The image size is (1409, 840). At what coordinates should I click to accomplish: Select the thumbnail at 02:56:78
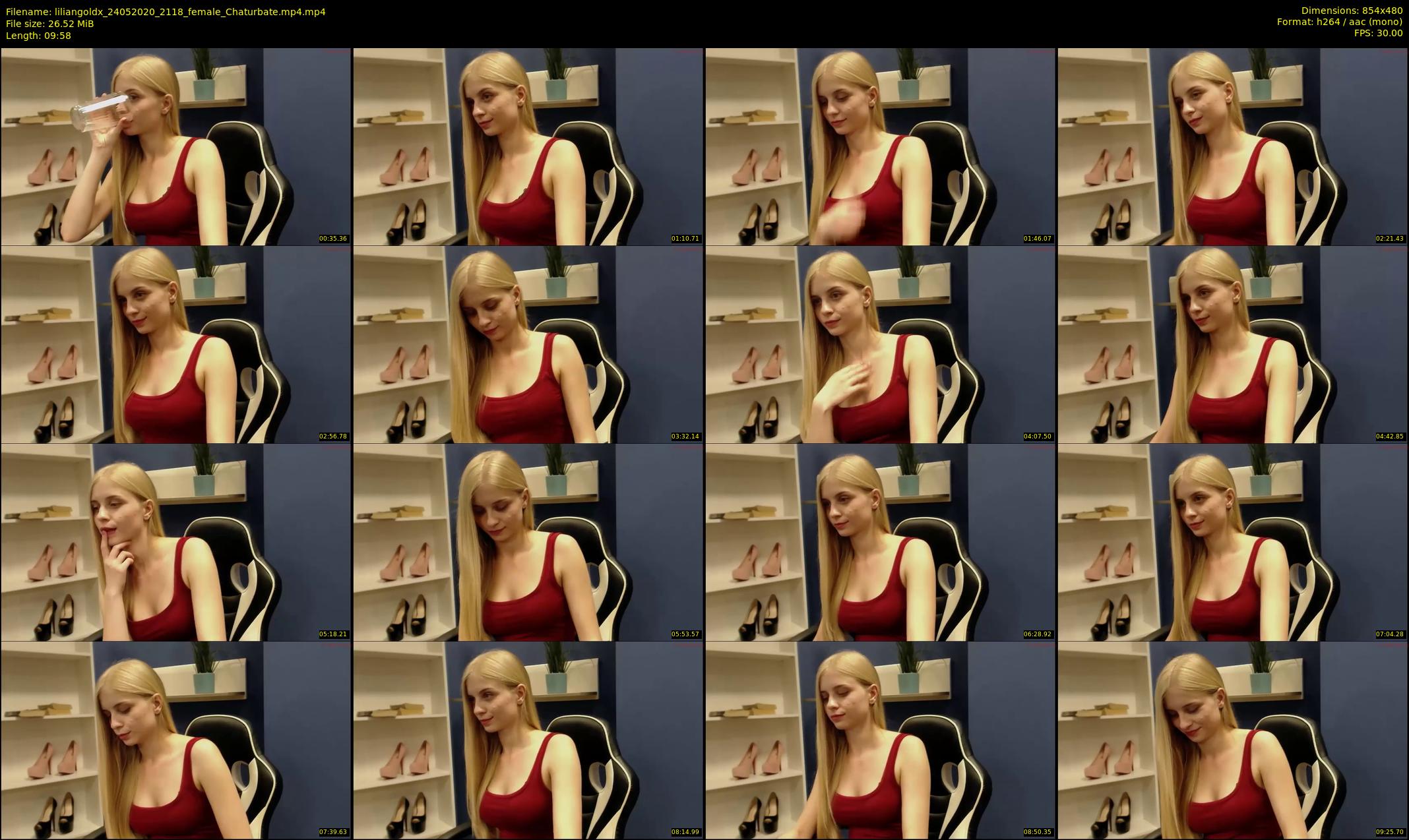tap(175, 344)
